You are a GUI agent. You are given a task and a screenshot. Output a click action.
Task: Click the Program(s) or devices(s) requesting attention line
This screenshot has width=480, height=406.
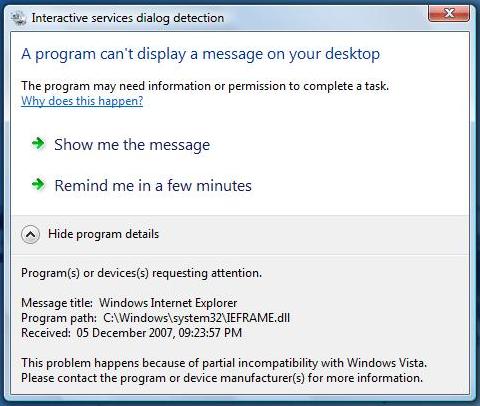pyautogui.click(x=141, y=273)
